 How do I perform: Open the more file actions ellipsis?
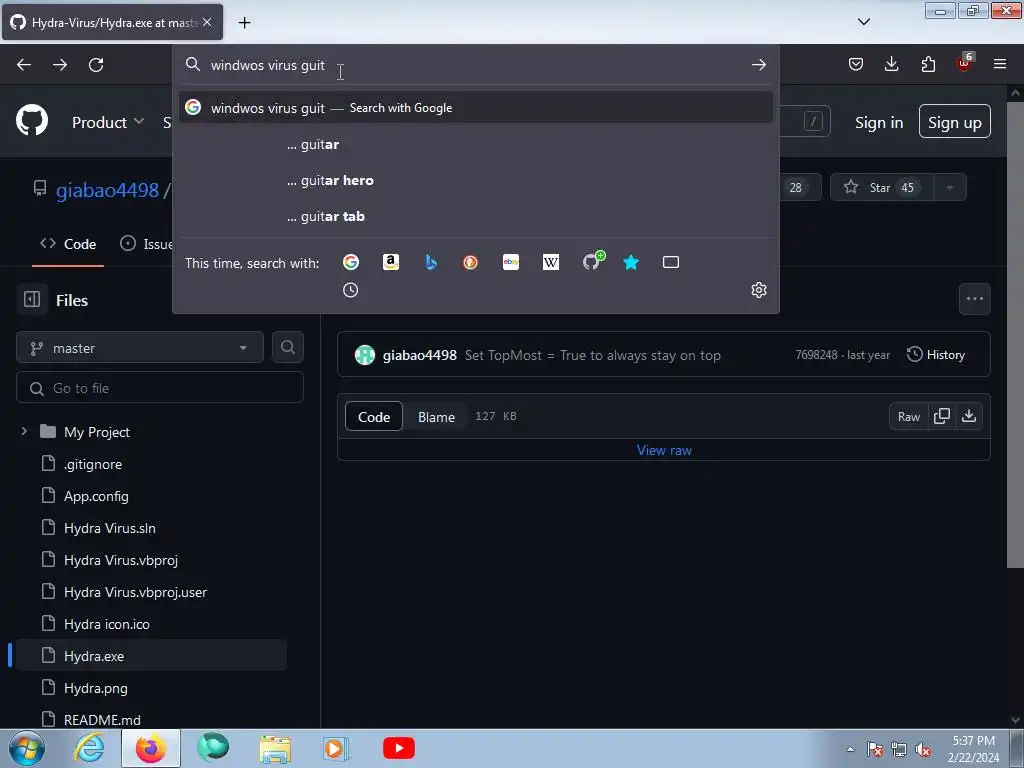click(974, 299)
